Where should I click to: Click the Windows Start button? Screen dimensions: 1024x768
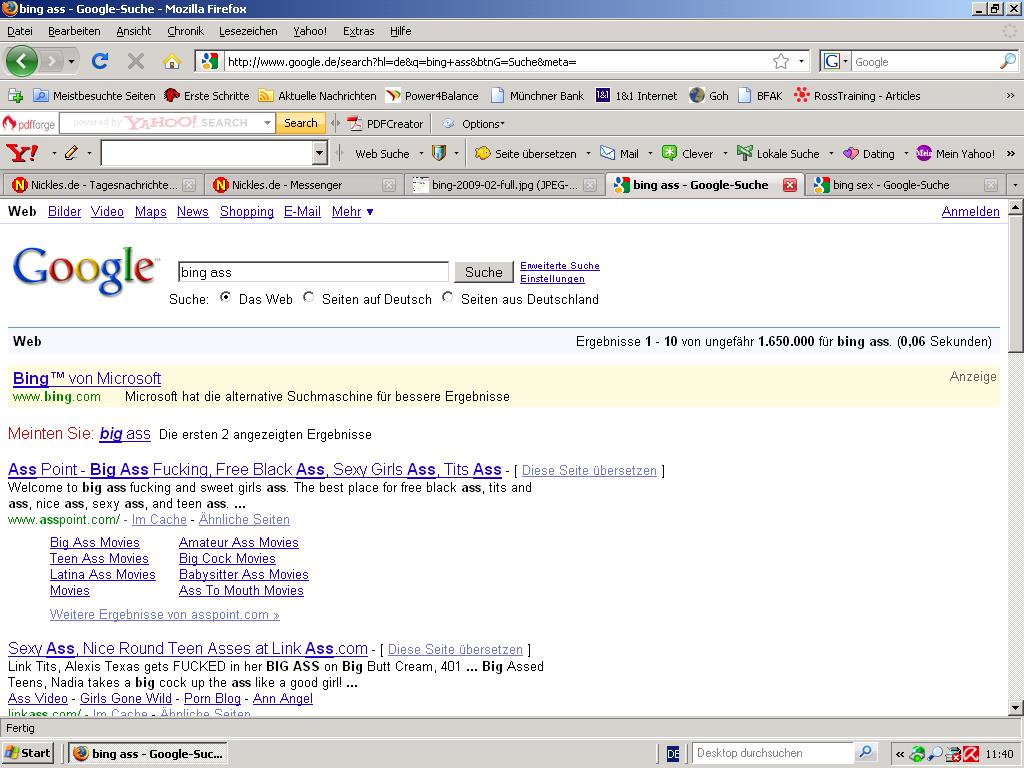tap(27, 753)
